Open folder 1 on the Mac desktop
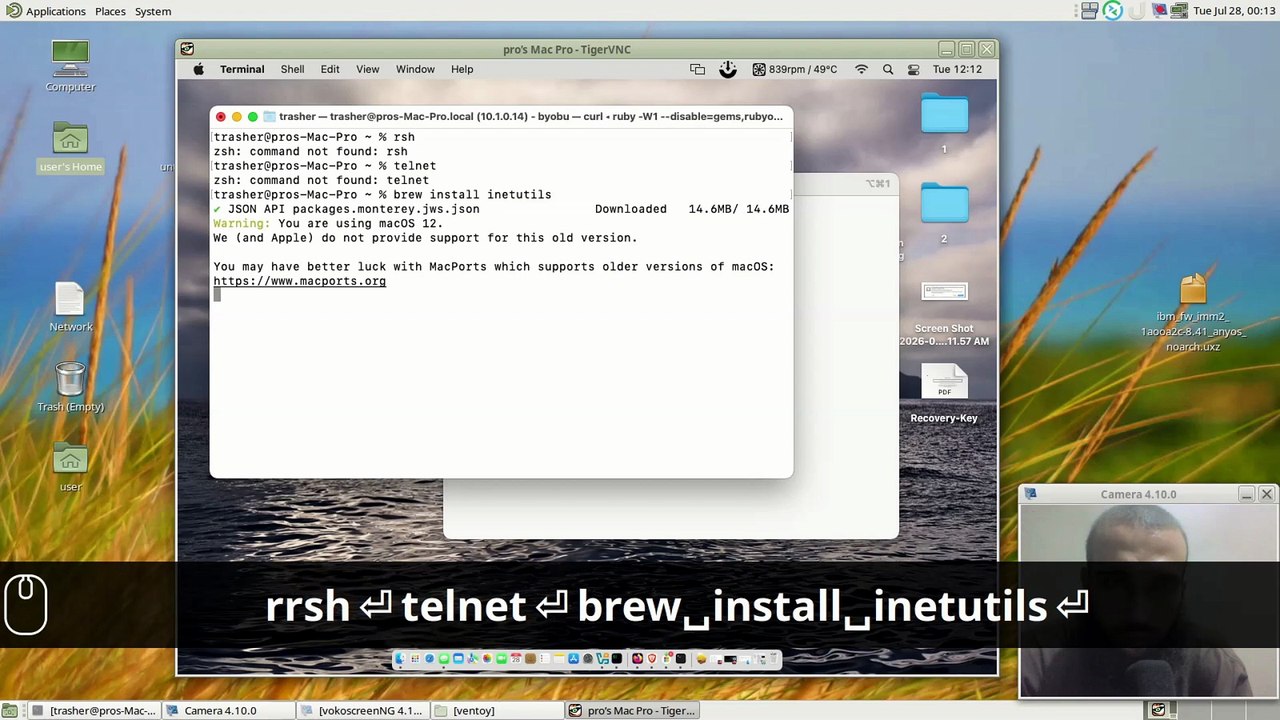Viewport: 1280px width, 720px height. [x=944, y=114]
